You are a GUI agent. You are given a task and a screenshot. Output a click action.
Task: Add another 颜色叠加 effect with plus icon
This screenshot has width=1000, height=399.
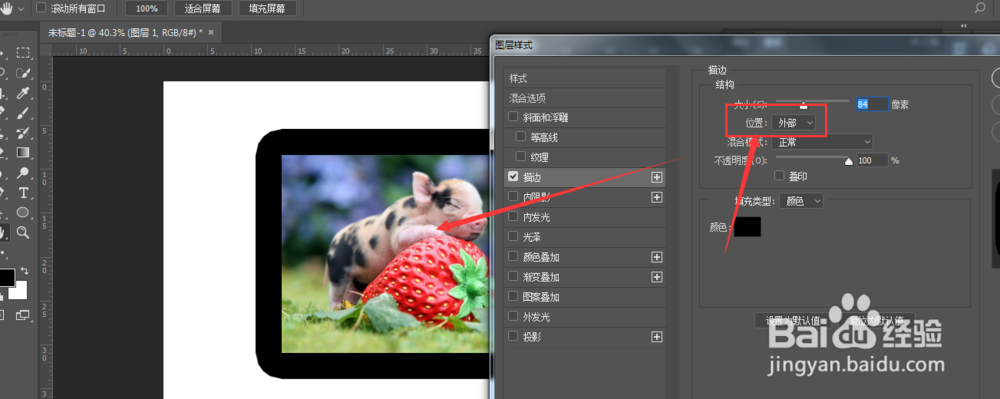656,257
